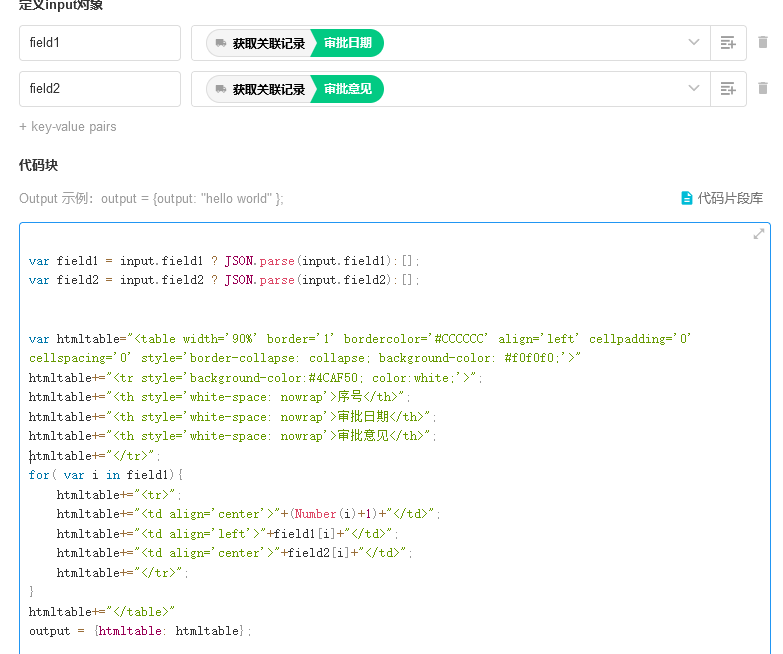Viewport: 783px width, 654px height.
Task: Open the 代码片段库 link
Action: (x=730, y=198)
